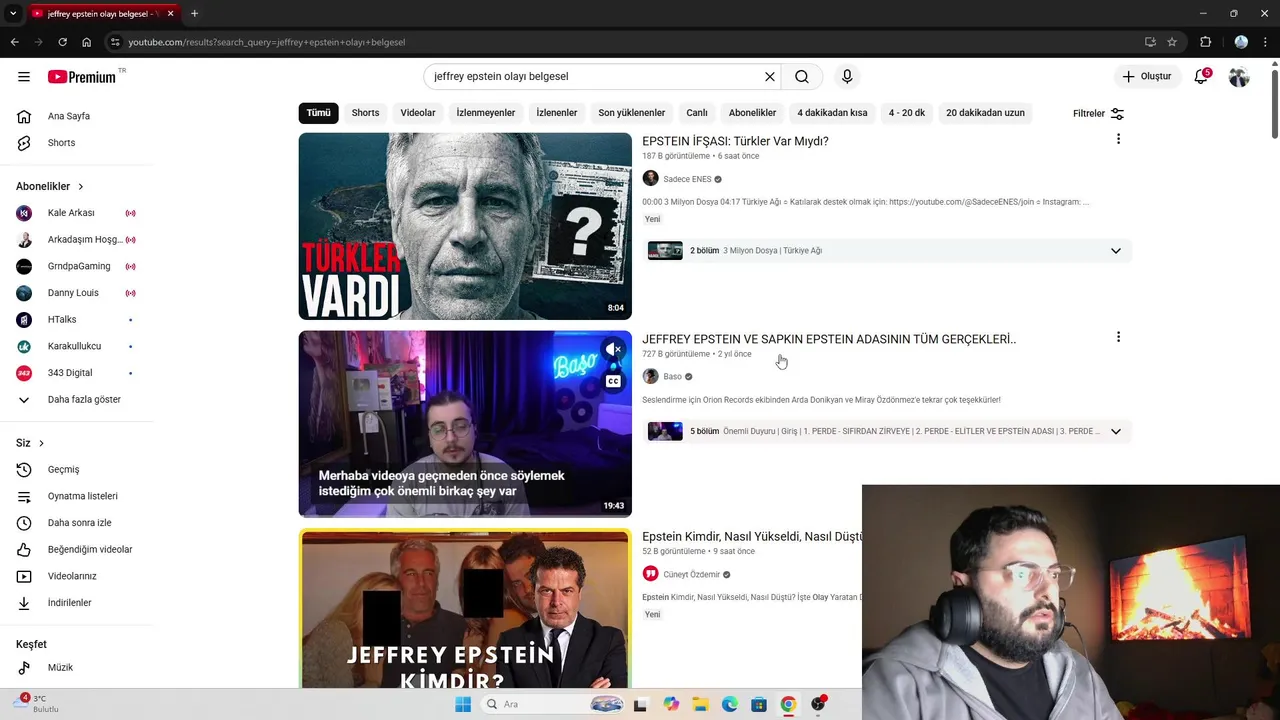
Task: Go back in browser history
Action: 14,42
